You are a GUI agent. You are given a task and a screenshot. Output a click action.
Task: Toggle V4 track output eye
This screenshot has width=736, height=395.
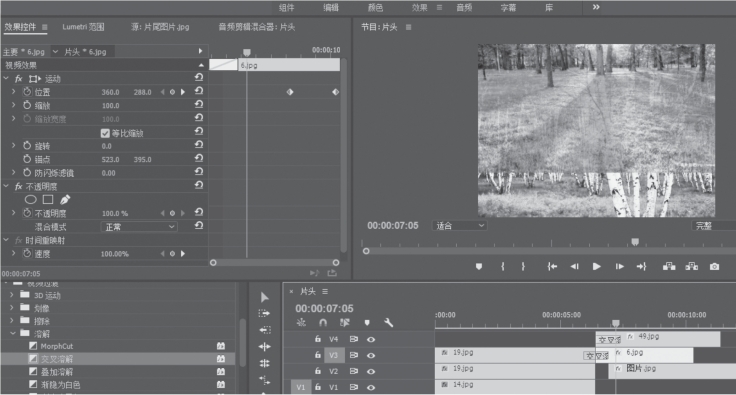[x=371, y=339]
